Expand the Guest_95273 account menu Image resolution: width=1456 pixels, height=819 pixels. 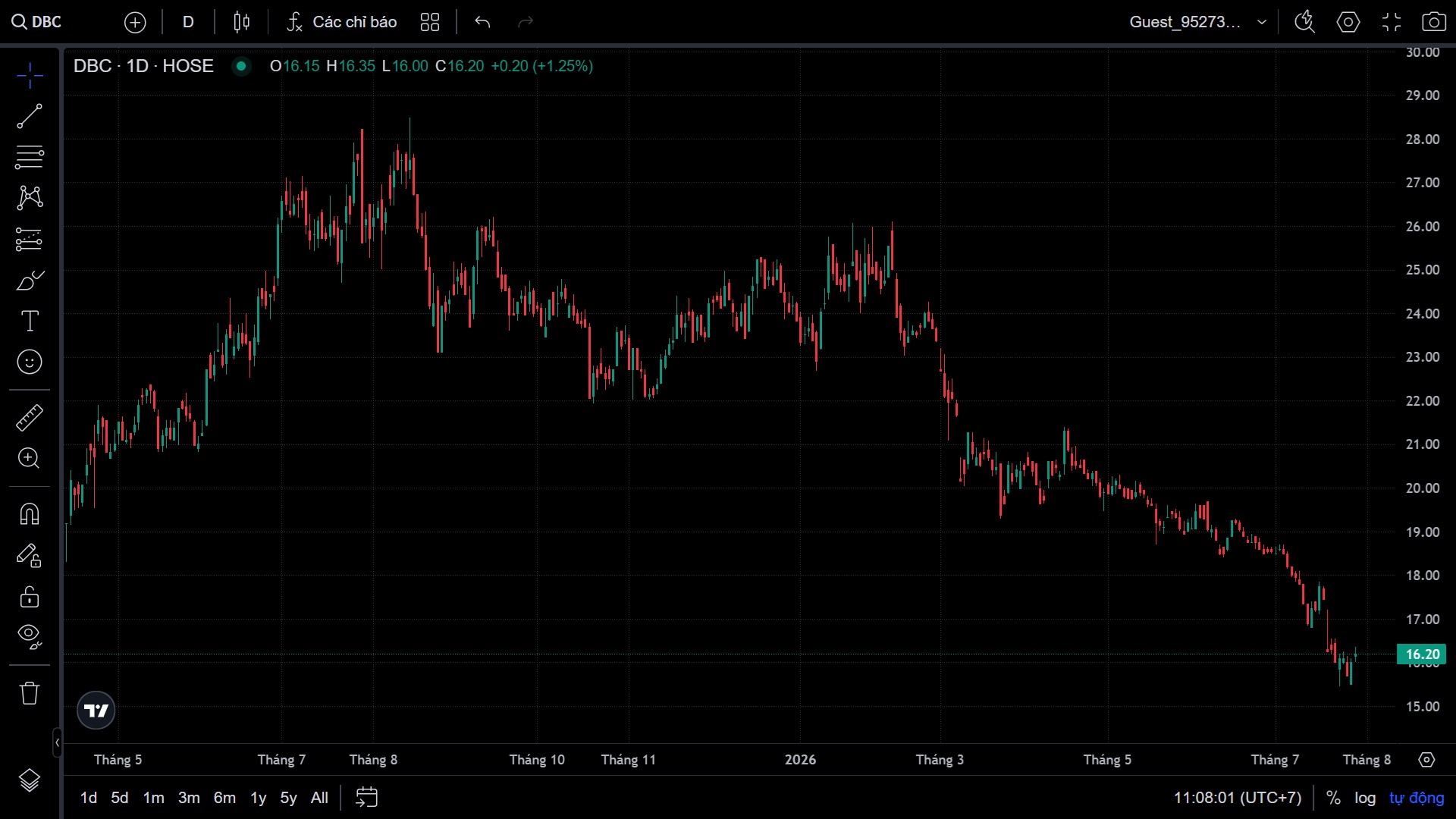click(1198, 22)
